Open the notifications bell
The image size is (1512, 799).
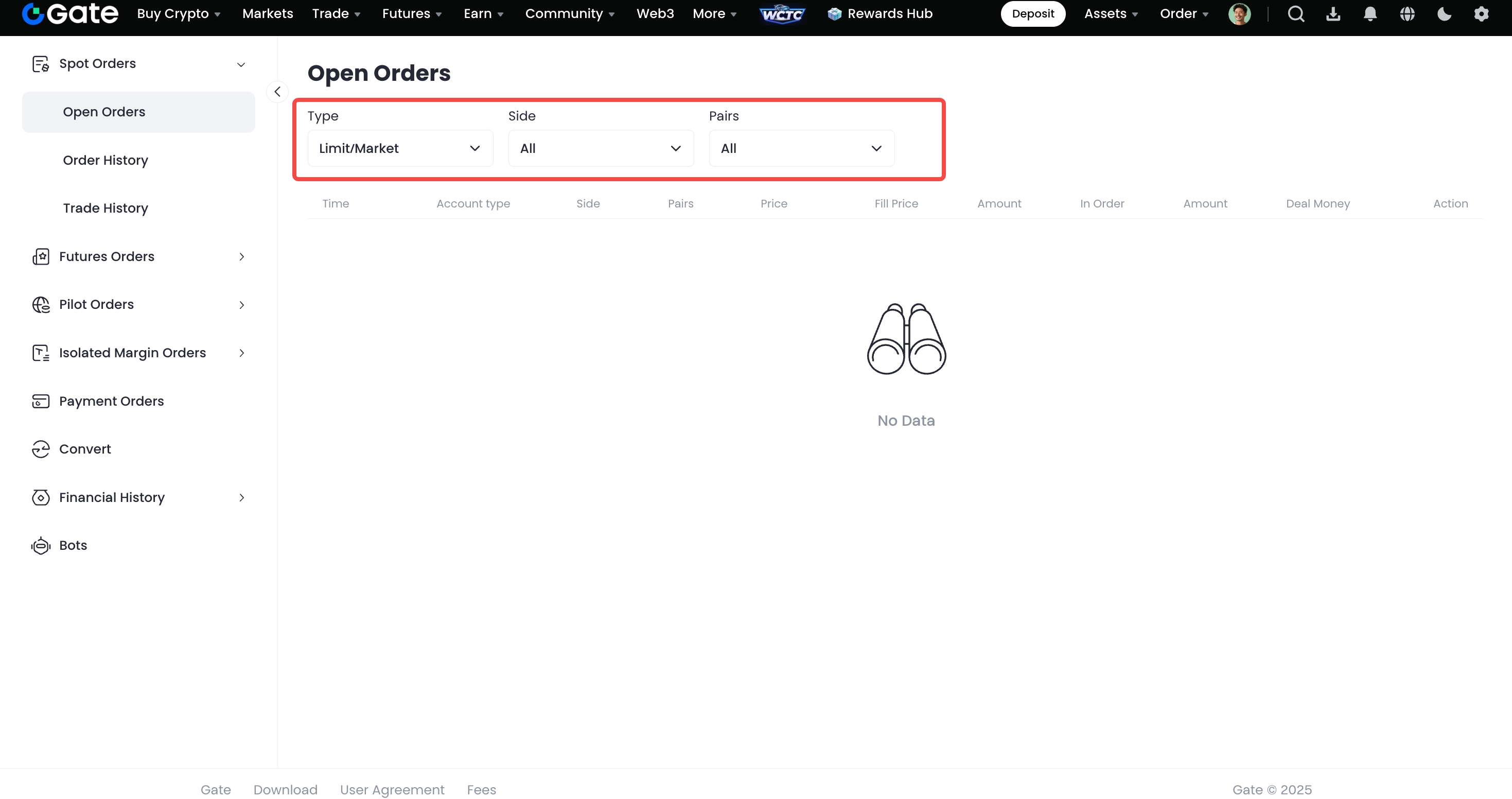[1370, 14]
